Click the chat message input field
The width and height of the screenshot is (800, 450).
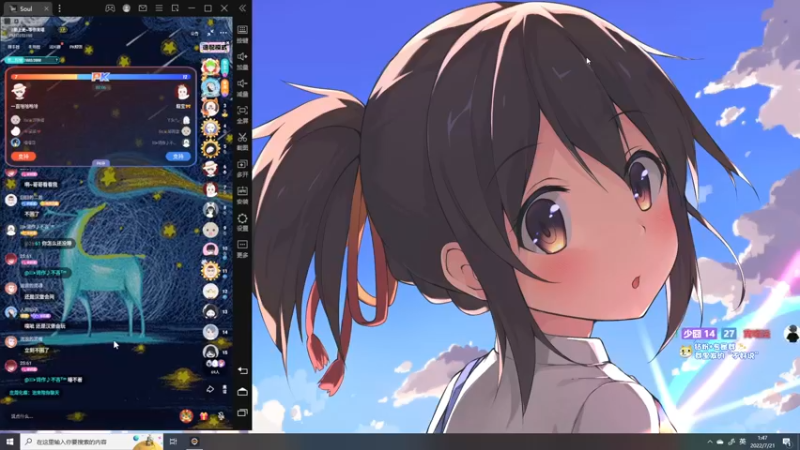92,416
